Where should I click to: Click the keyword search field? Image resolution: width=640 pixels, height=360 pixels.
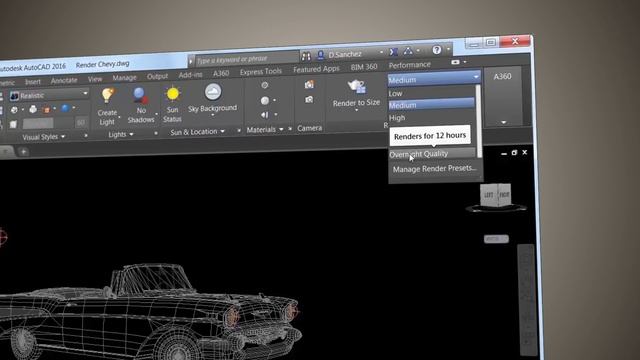pos(247,59)
